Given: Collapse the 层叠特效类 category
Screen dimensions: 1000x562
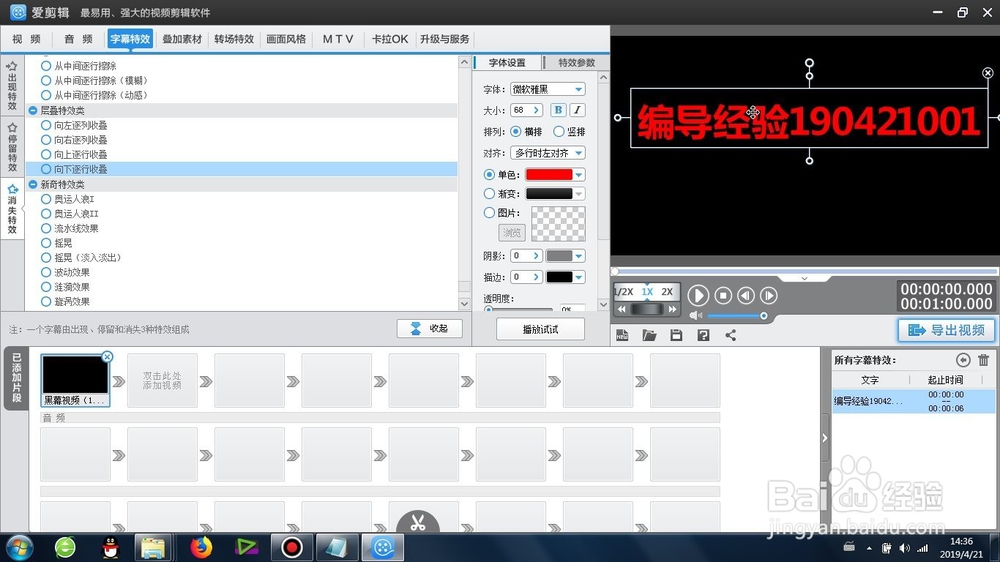Looking at the screenshot, I should pos(33,110).
